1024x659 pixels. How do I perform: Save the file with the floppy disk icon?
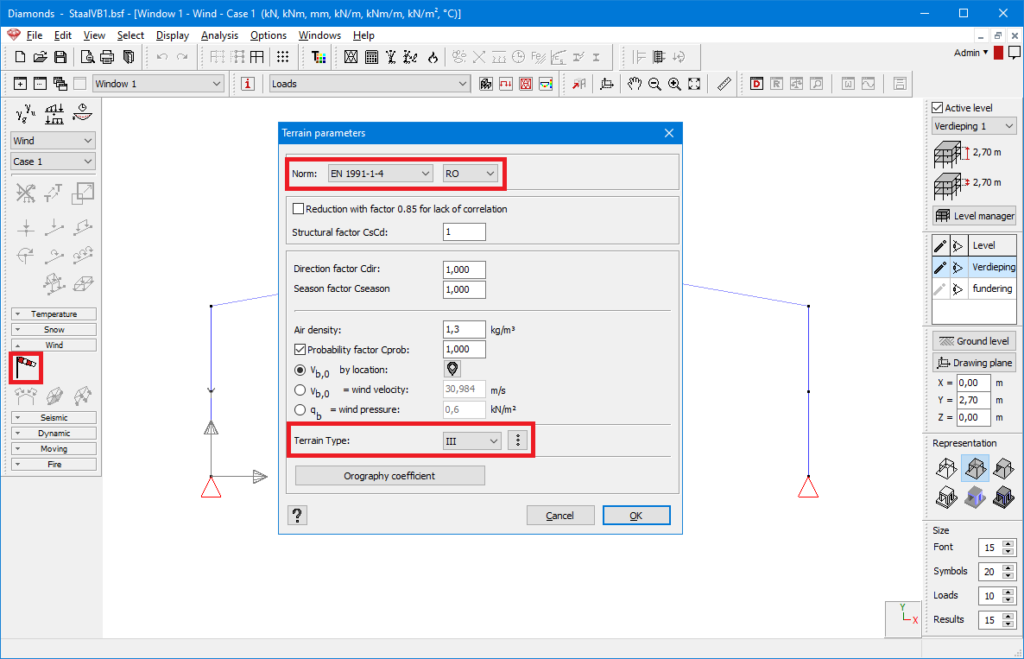(60, 57)
